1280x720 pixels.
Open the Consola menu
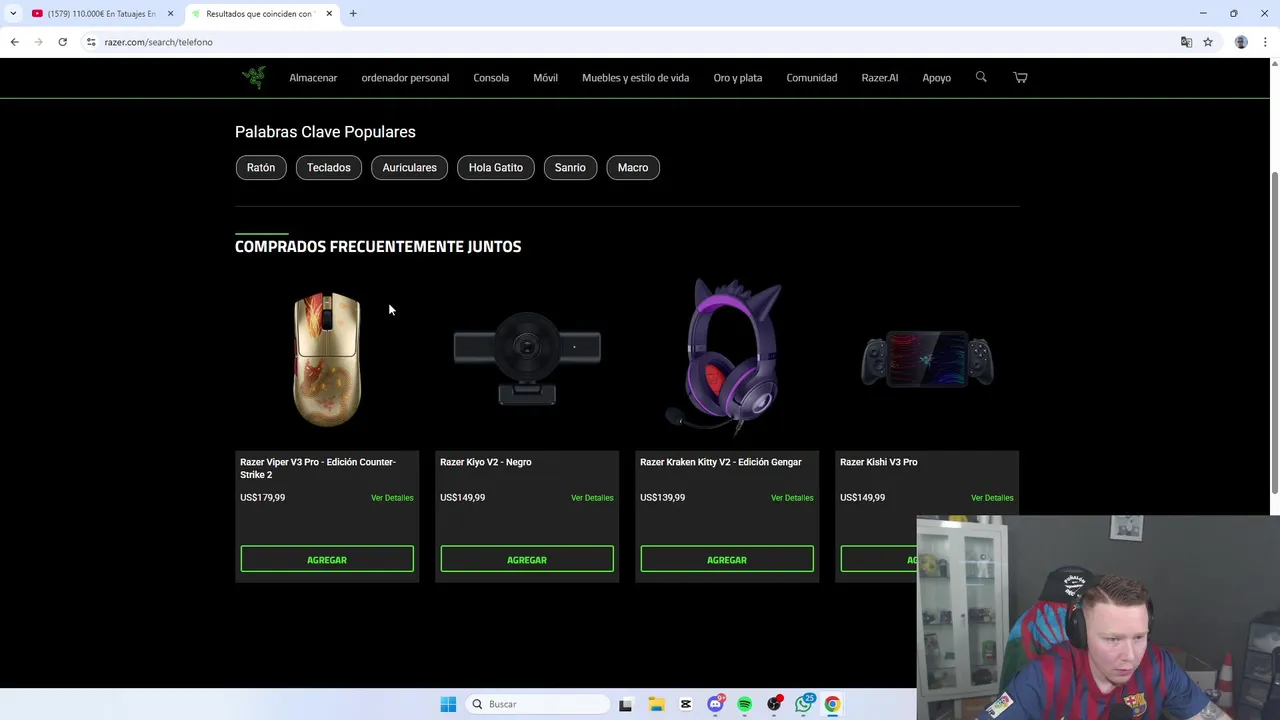click(491, 78)
